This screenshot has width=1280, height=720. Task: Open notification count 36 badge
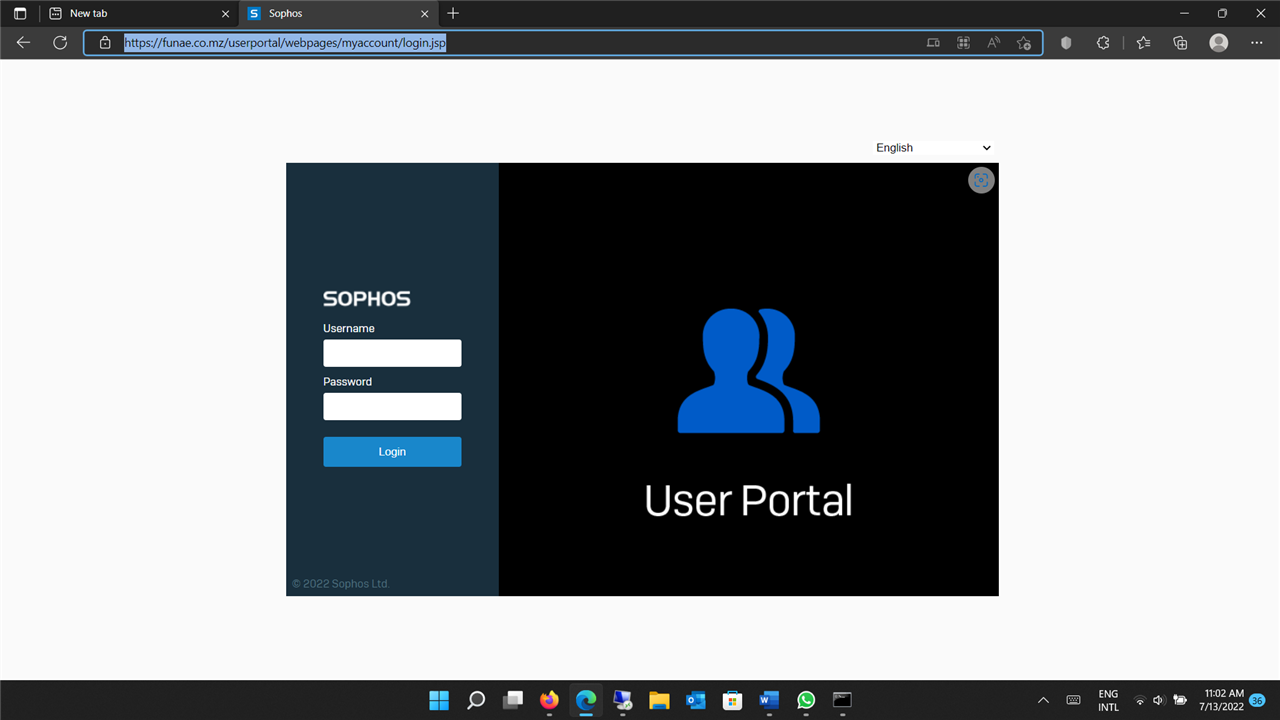(1258, 700)
